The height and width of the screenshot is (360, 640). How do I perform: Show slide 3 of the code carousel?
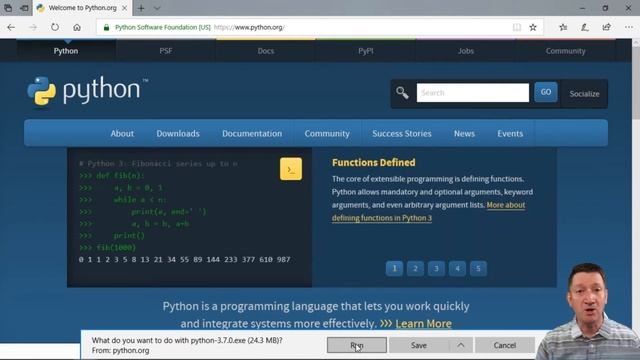point(436,268)
